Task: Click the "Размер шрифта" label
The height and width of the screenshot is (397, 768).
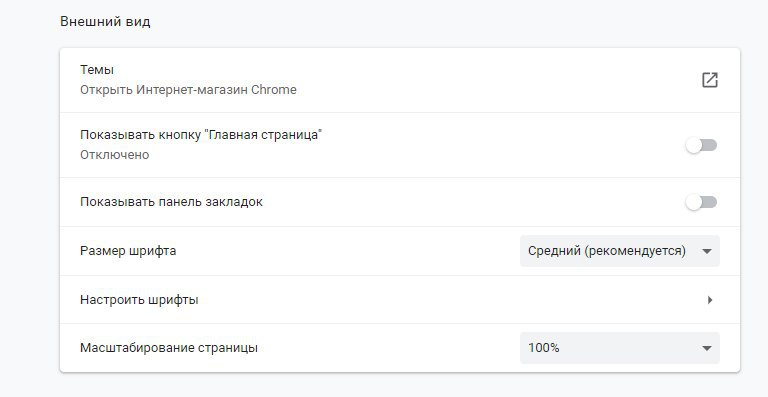Action: 128,251
